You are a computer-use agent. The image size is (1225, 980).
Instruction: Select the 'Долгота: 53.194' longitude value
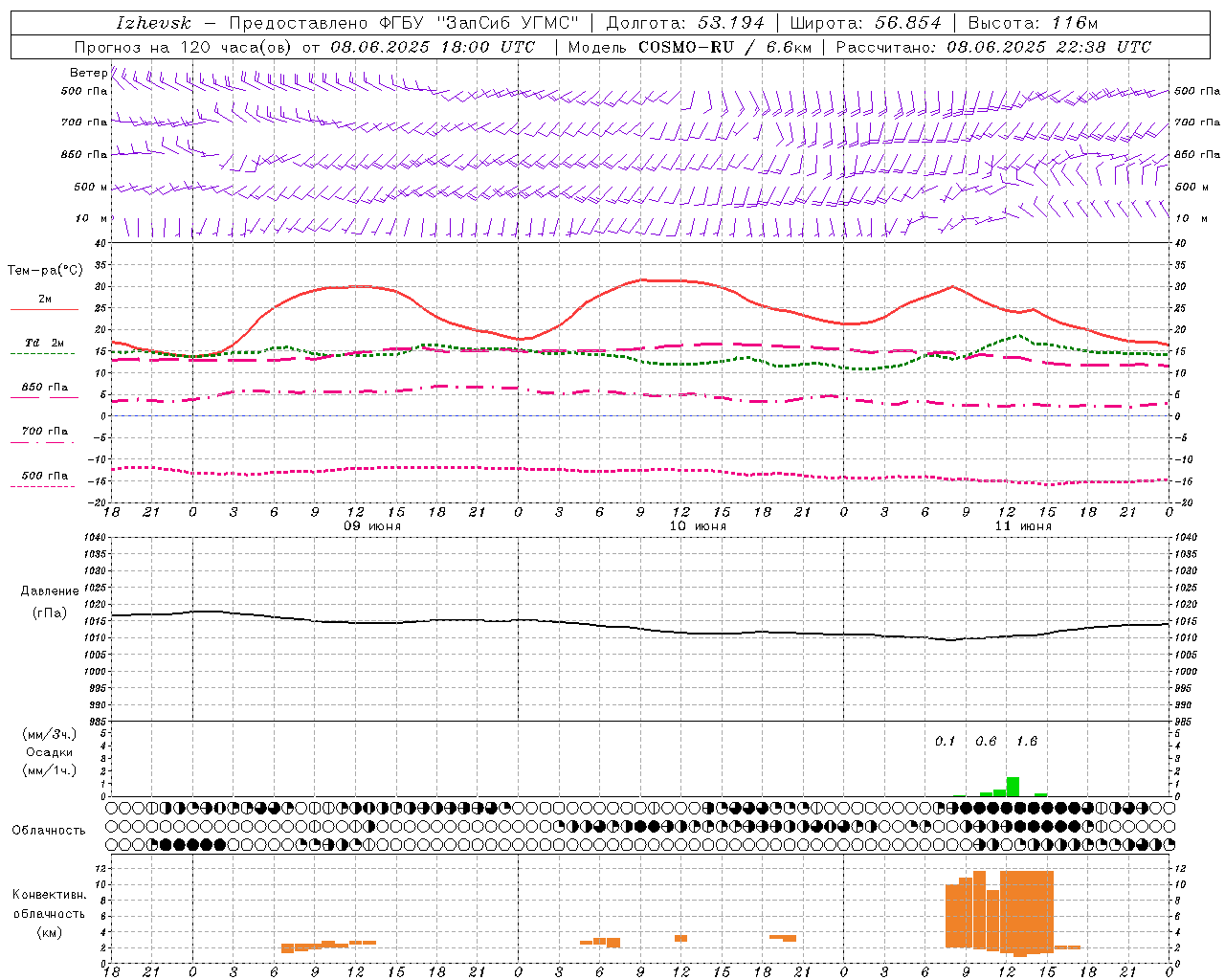[x=686, y=23]
